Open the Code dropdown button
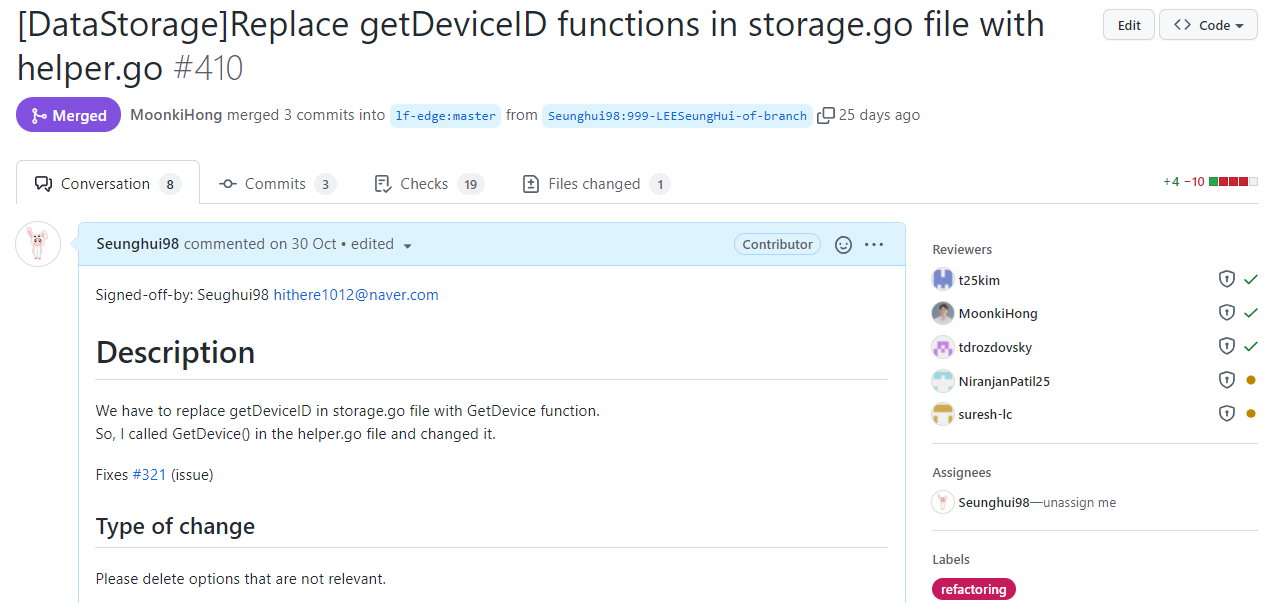This screenshot has width=1273, height=603. pyautogui.click(x=1207, y=25)
